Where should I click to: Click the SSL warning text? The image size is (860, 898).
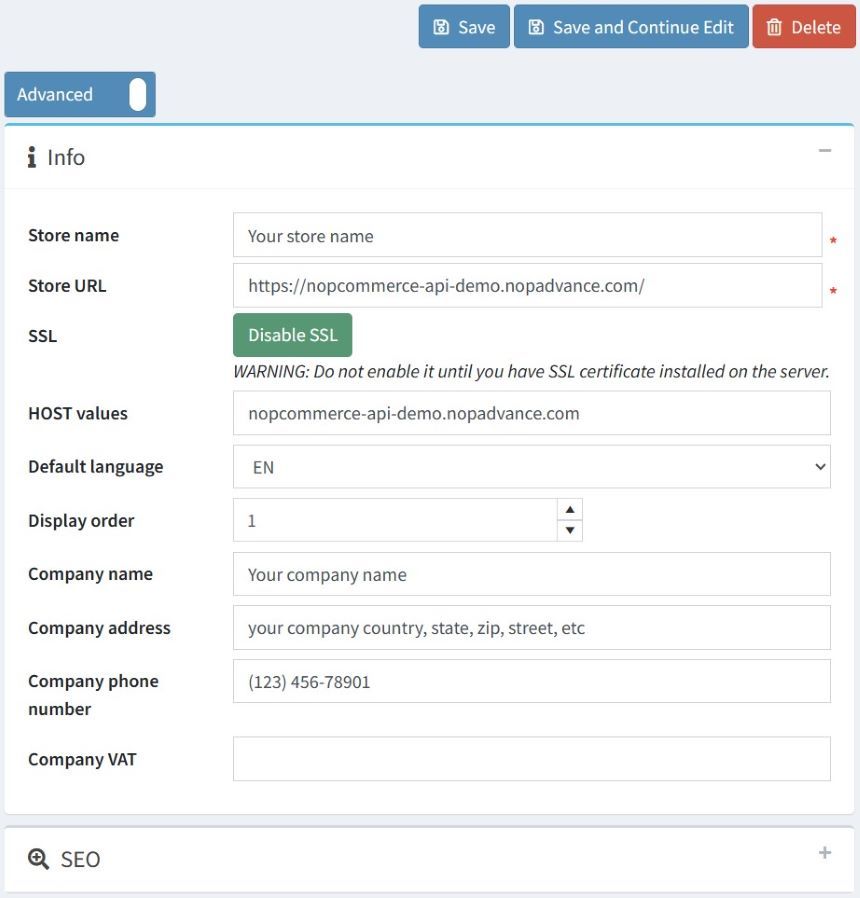tap(531, 372)
